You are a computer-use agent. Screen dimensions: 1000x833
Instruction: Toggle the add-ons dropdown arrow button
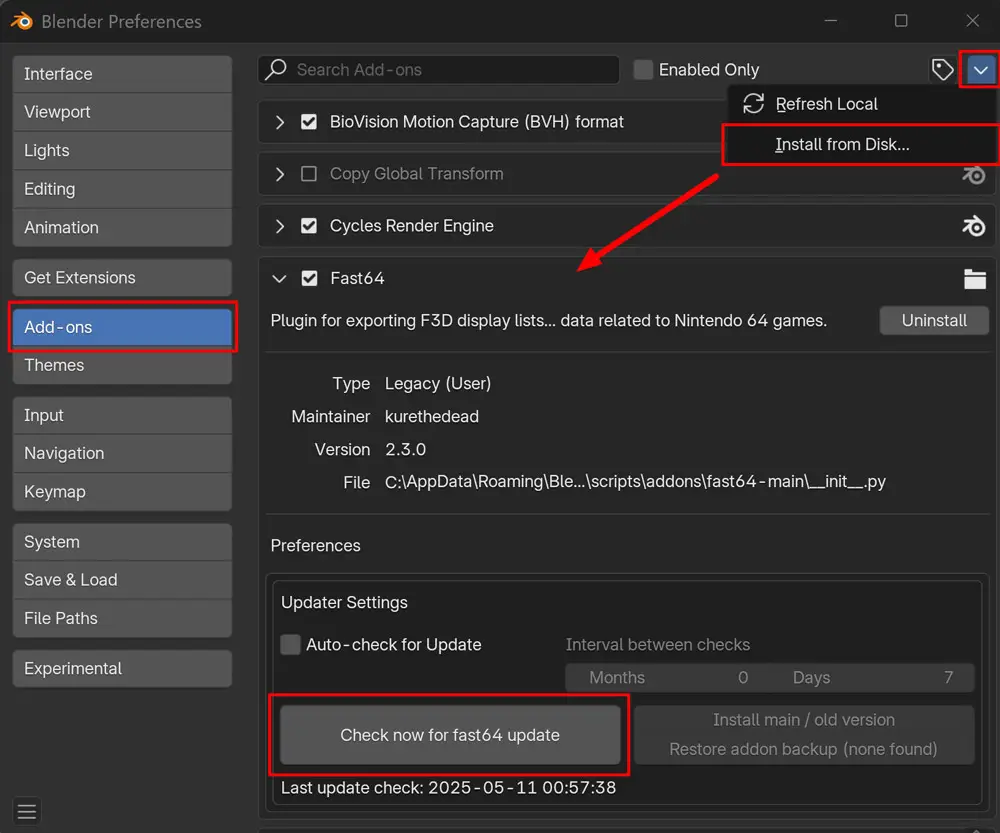coord(980,70)
